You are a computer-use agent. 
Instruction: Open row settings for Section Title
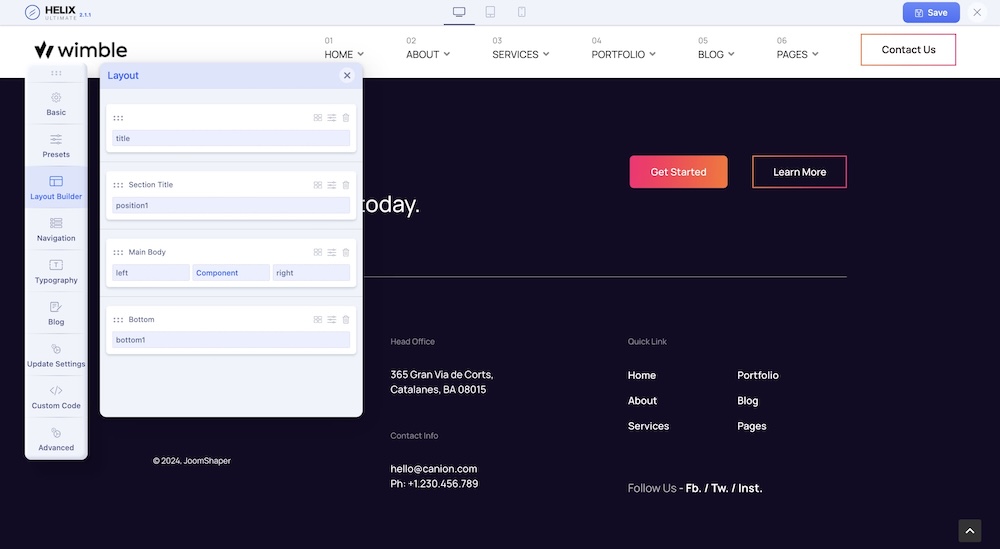coord(332,185)
